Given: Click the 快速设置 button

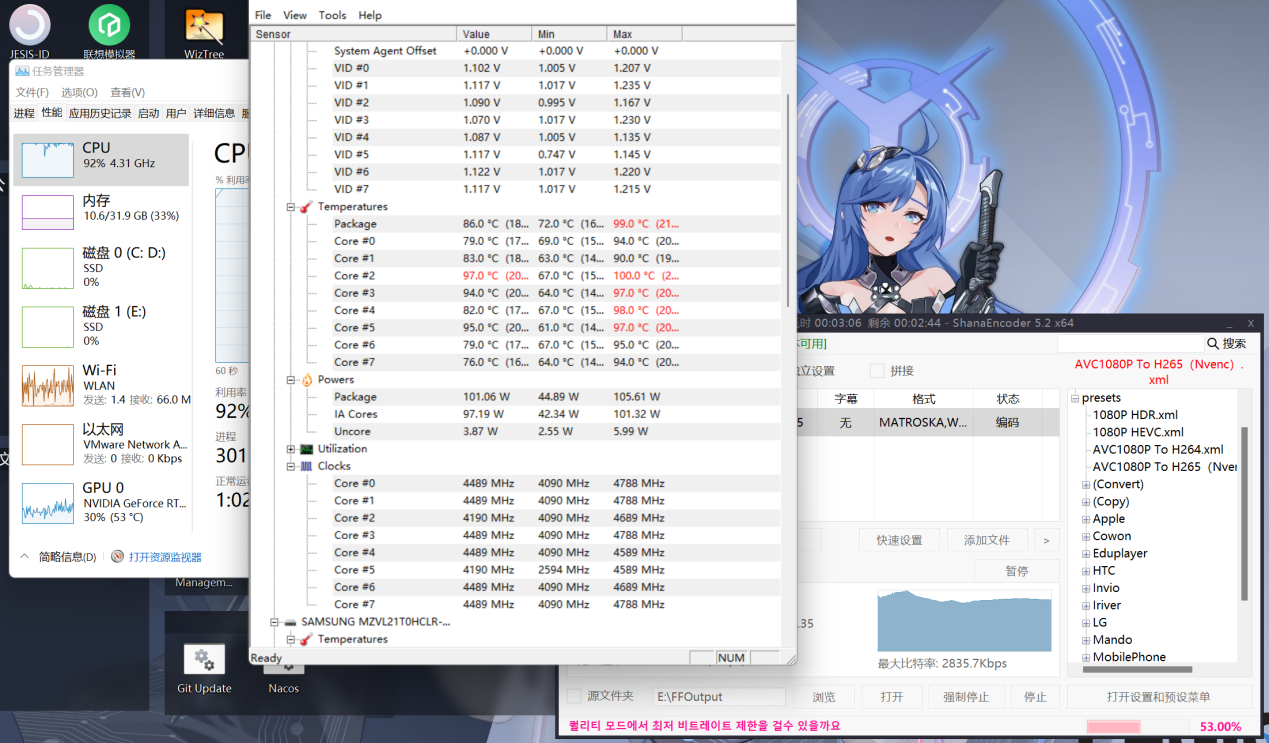Looking at the screenshot, I should click(899, 540).
